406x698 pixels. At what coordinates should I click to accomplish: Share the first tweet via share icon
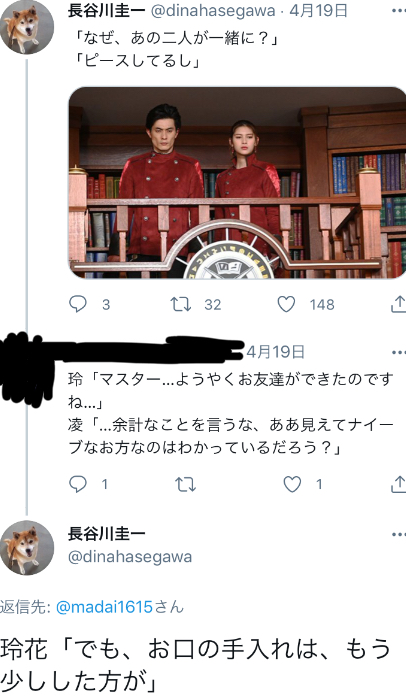[x=398, y=304]
